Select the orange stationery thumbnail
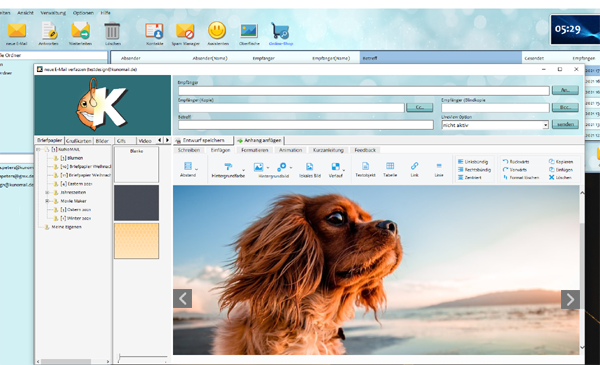The height and width of the screenshot is (365, 600). (x=136, y=241)
